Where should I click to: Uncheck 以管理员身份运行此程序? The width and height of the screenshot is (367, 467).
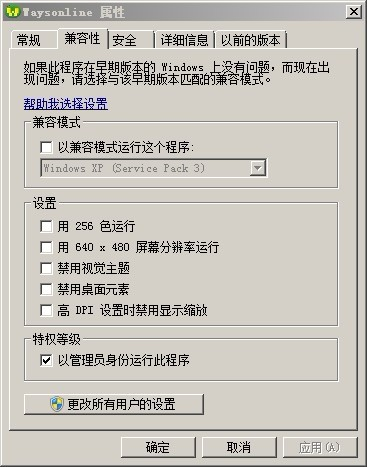[x=46, y=360]
